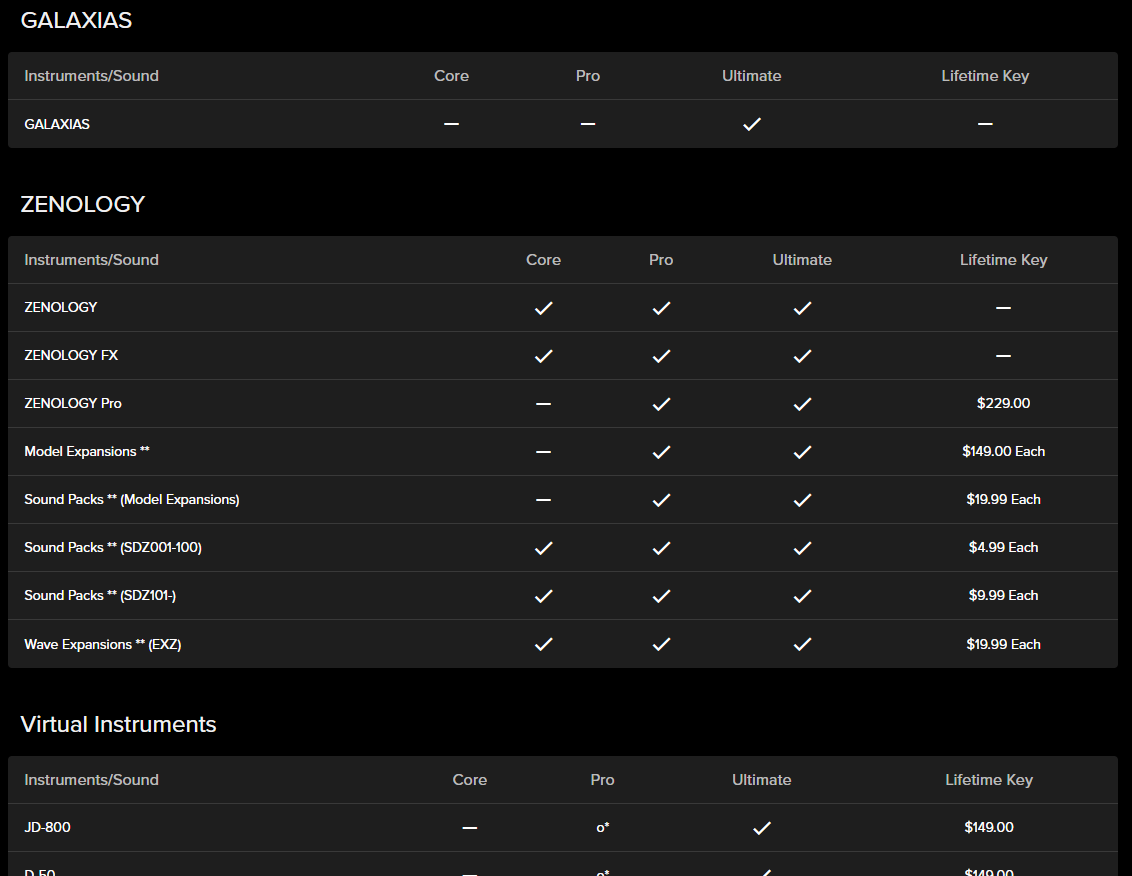
Task: Click Core checkmark for Sound Packs (SDZ101-)
Action: coord(544,596)
